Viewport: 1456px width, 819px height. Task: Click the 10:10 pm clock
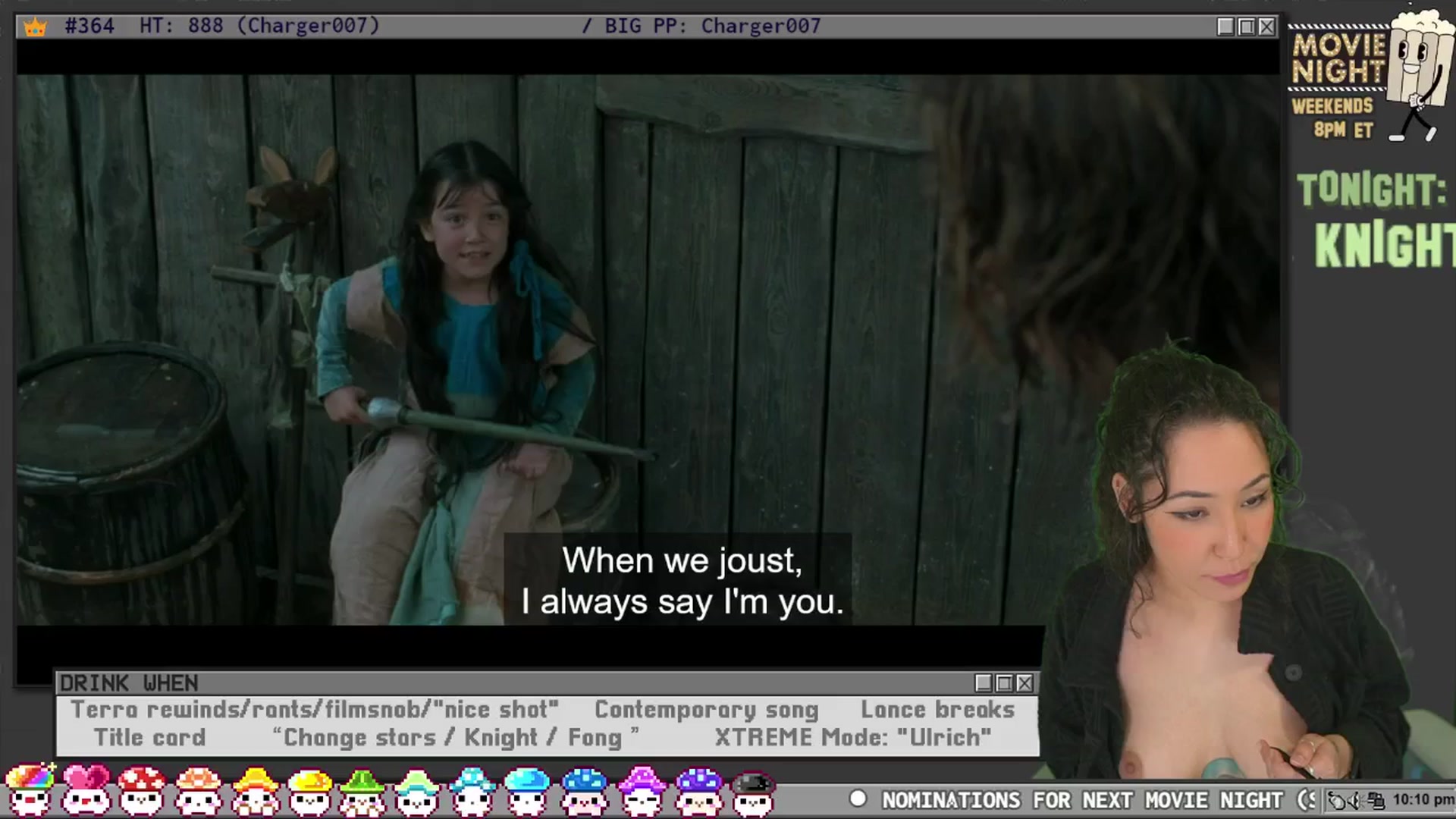pyautogui.click(x=1423, y=799)
